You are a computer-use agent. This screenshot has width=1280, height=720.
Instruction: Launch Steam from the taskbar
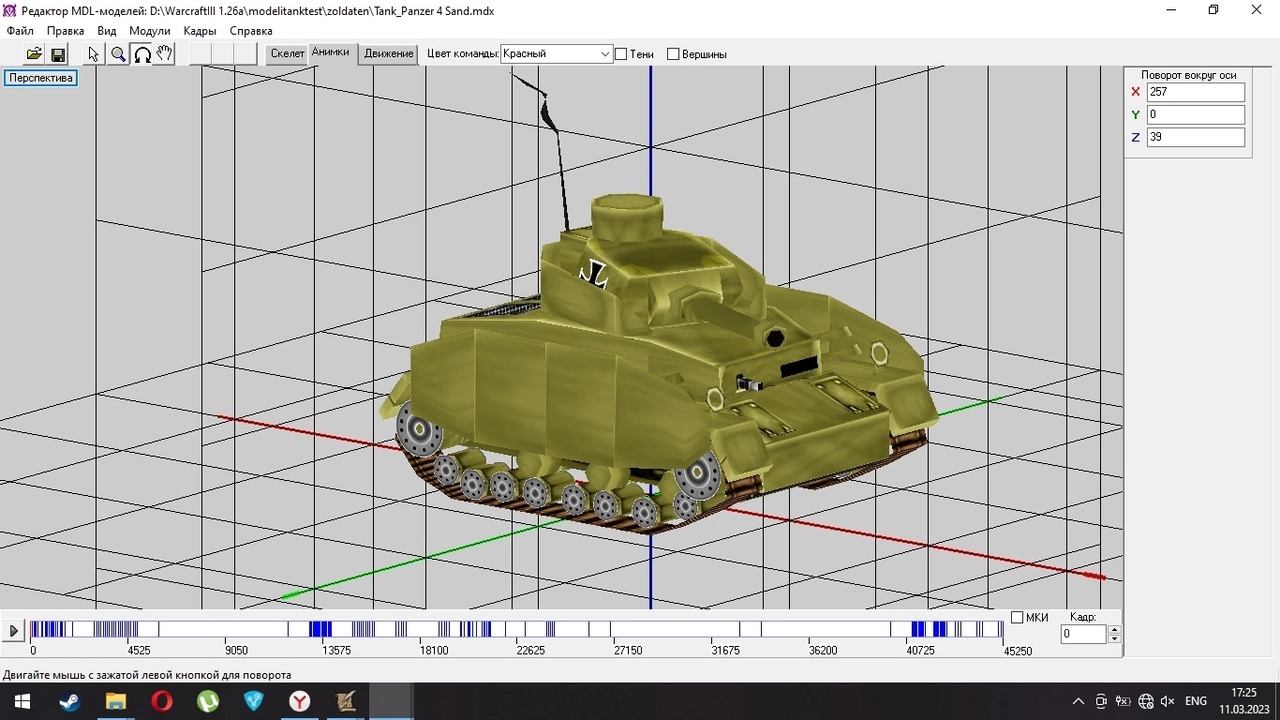tap(69, 701)
